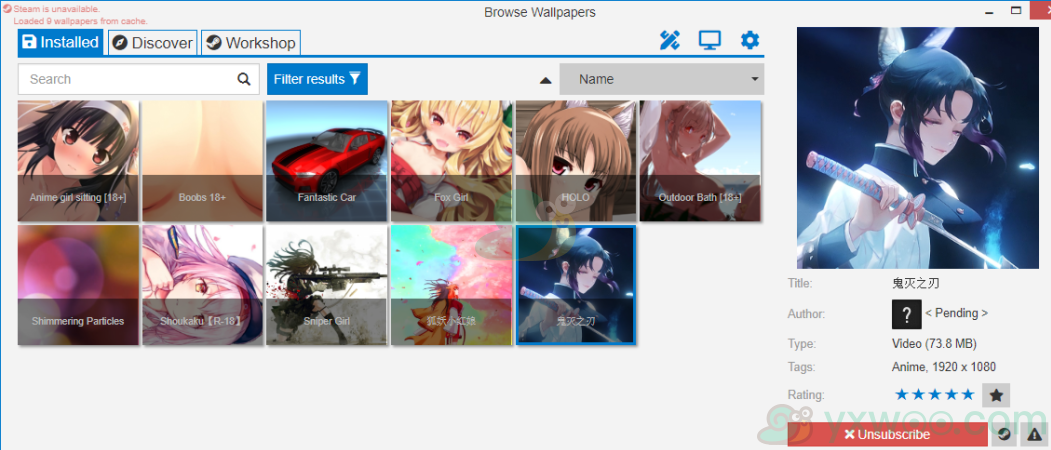Click the five-star rating bar
The height and width of the screenshot is (450, 1051).
934,395
